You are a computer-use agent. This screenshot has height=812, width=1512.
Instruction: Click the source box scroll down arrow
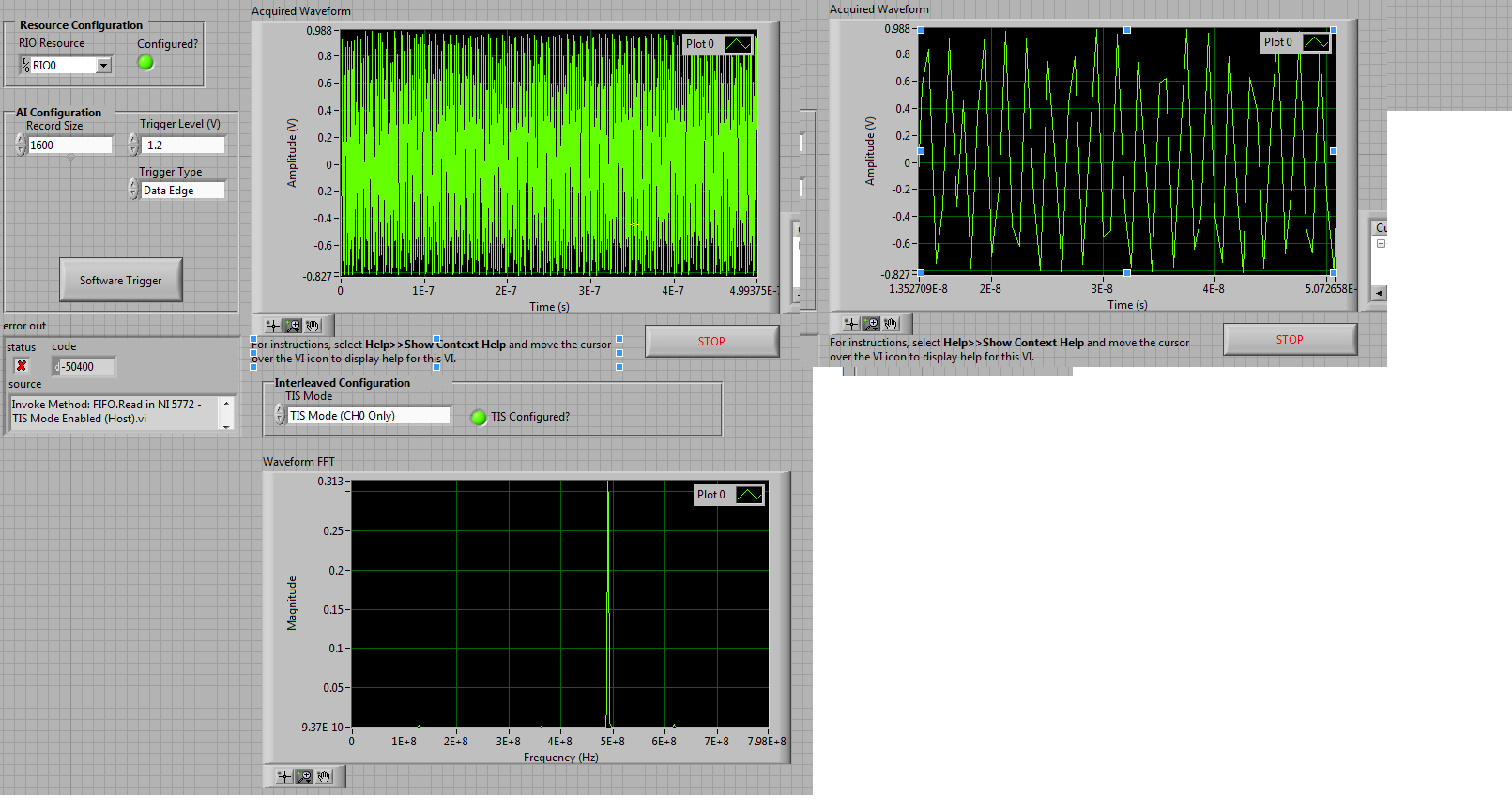click(226, 425)
